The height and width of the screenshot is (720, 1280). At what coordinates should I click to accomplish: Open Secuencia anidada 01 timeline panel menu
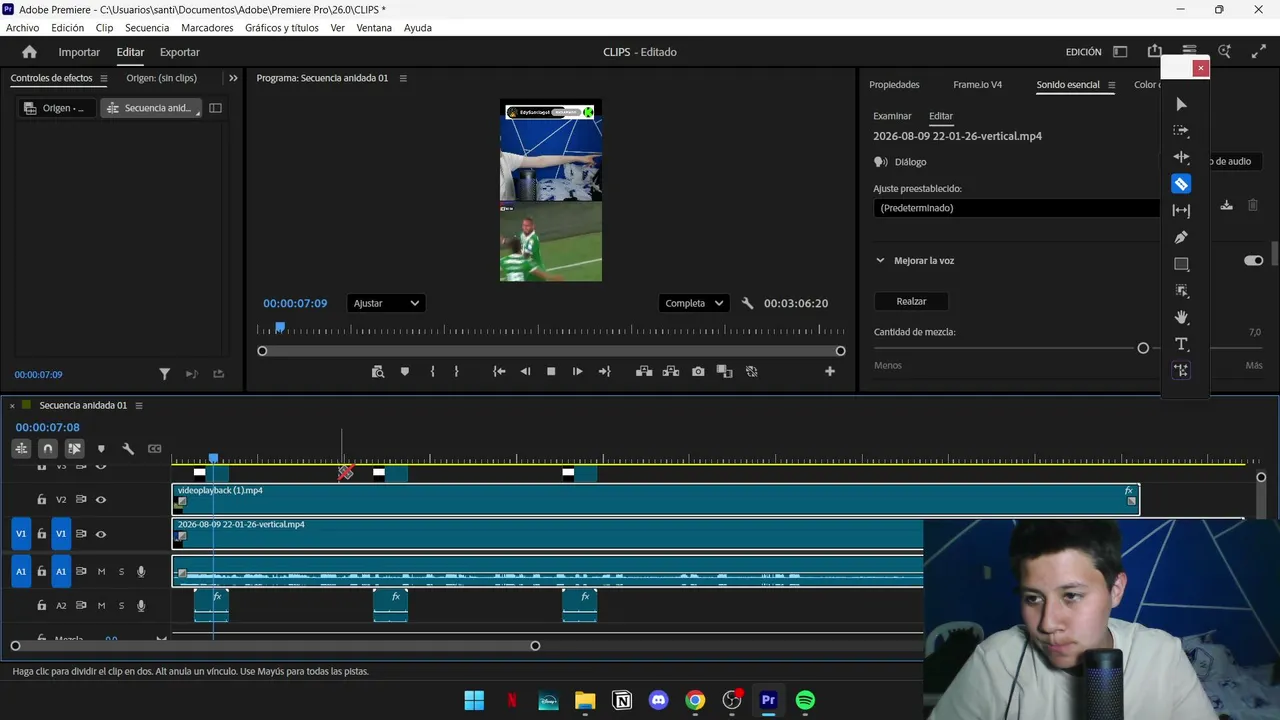(x=139, y=405)
